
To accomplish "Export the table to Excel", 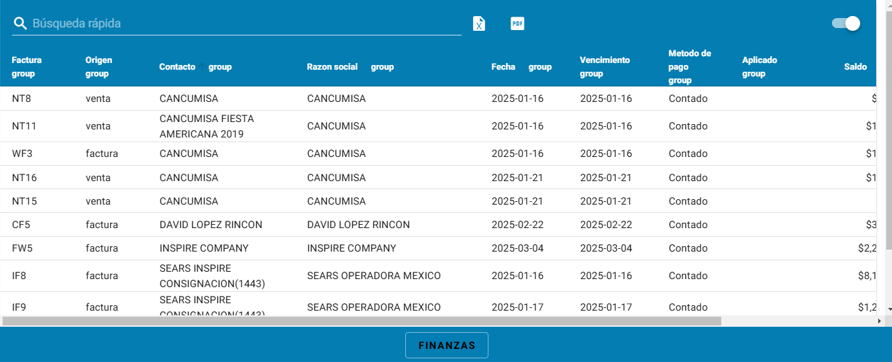I will 480,24.
